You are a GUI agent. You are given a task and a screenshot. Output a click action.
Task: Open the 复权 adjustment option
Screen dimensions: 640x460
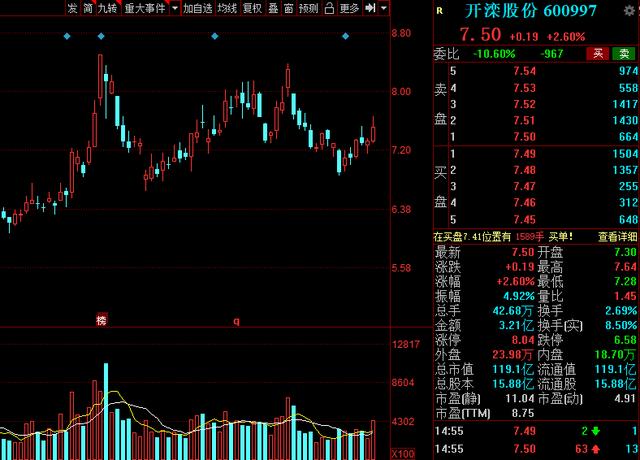tap(252, 8)
